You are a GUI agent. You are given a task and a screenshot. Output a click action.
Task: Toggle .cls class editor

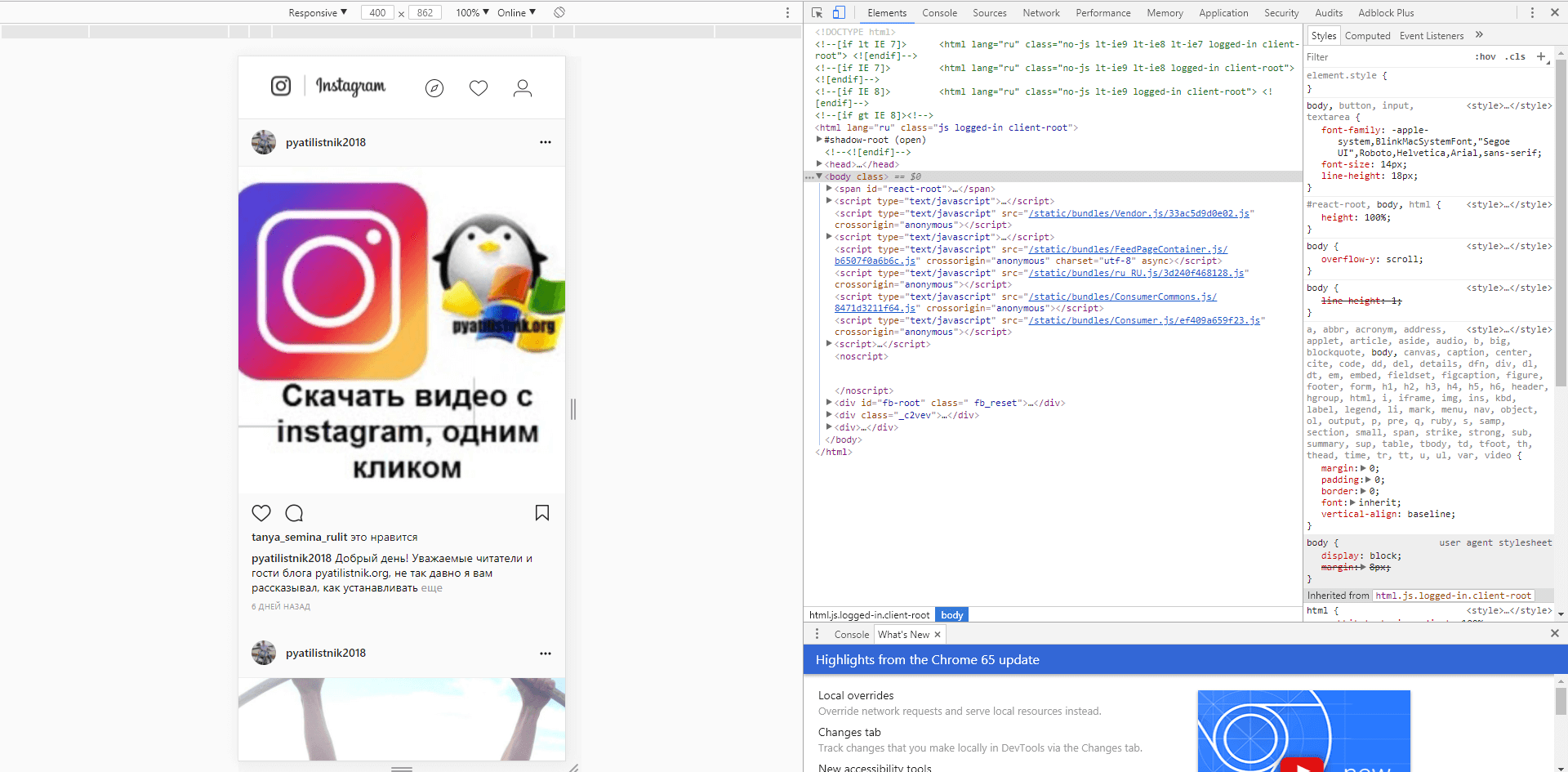point(1516,56)
